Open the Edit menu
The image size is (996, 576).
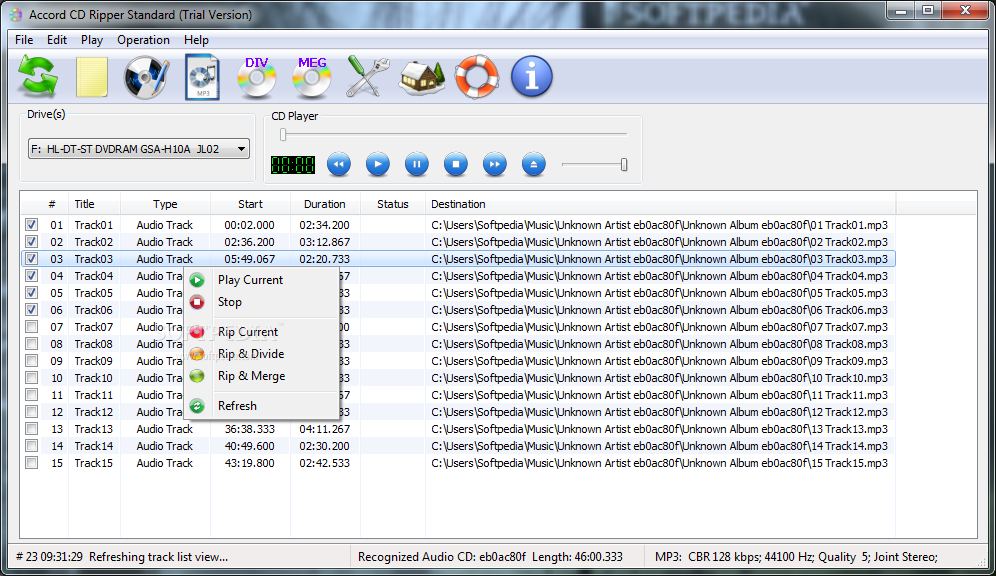[57, 40]
